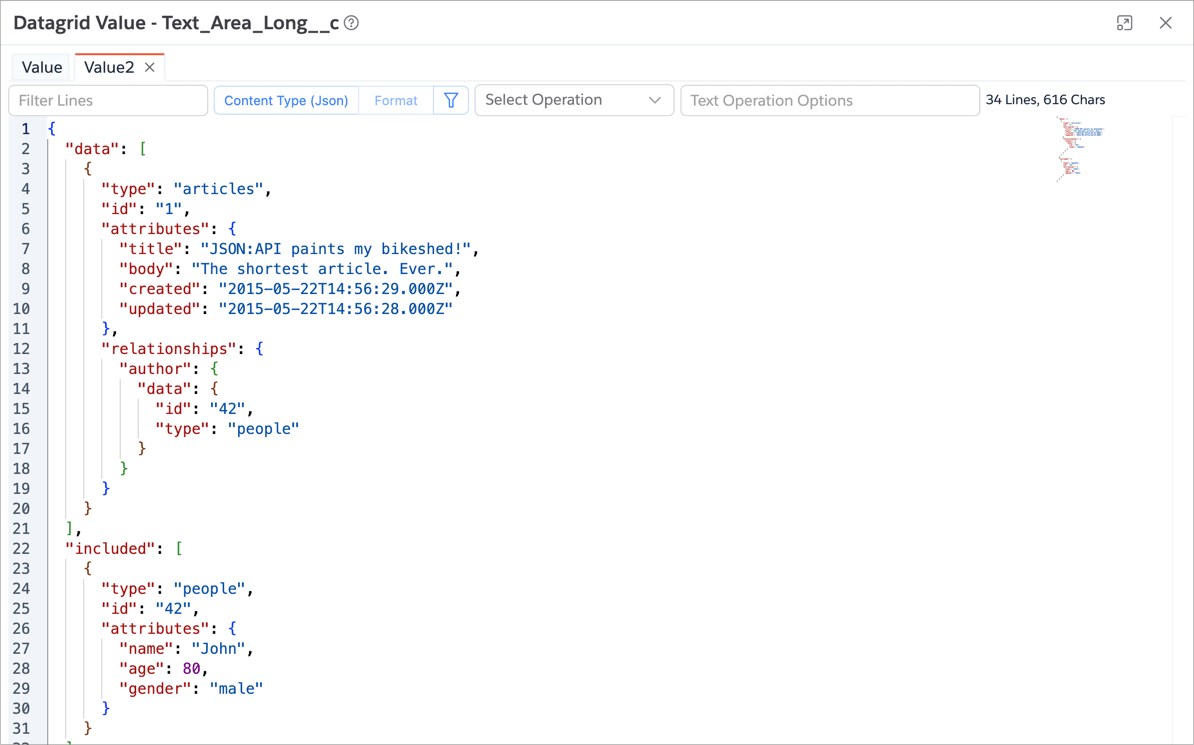Viewport: 1194px width, 745px height.
Task: Click the Text Operation Options field
Action: tap(829, 100)
